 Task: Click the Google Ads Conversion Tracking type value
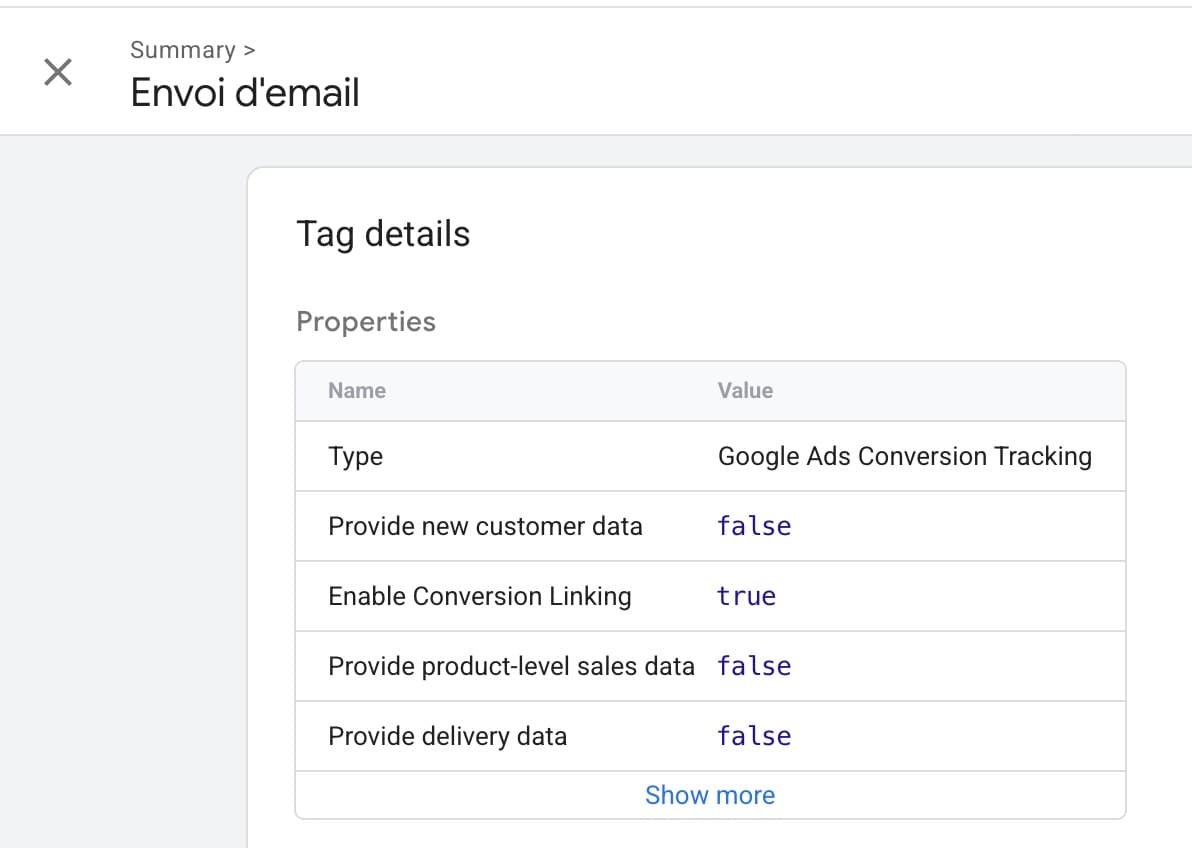click(905, 456)
